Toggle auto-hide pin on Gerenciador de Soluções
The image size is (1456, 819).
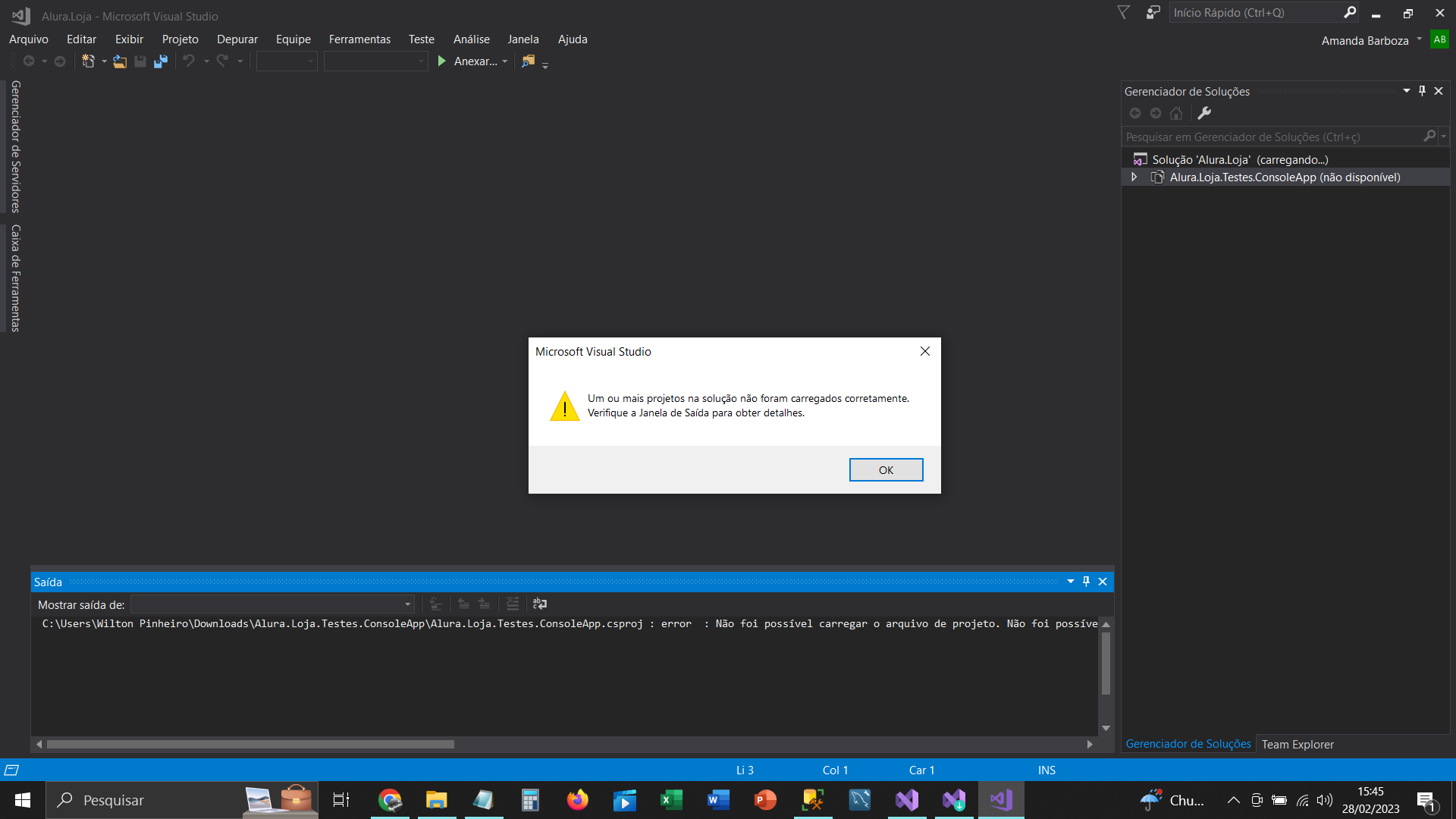coord(1422,91)
